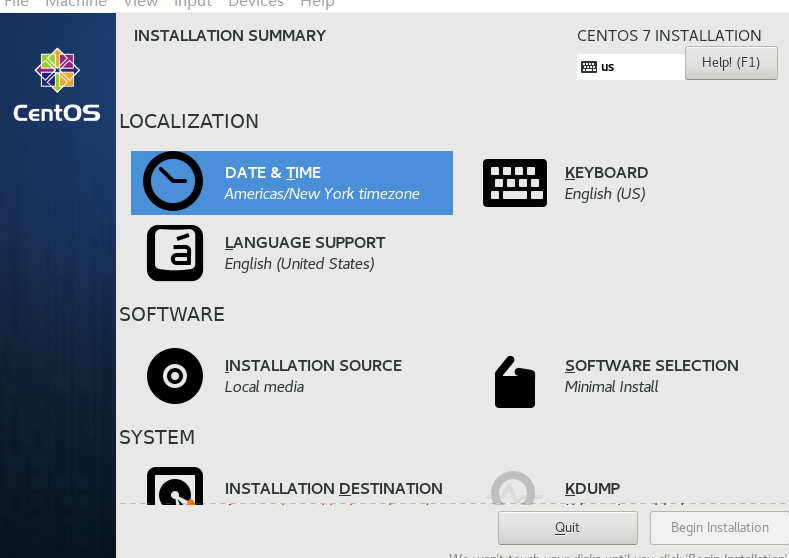This screenshot has height=558, width=789.
Task: Open the View menu
Action: 141,4
